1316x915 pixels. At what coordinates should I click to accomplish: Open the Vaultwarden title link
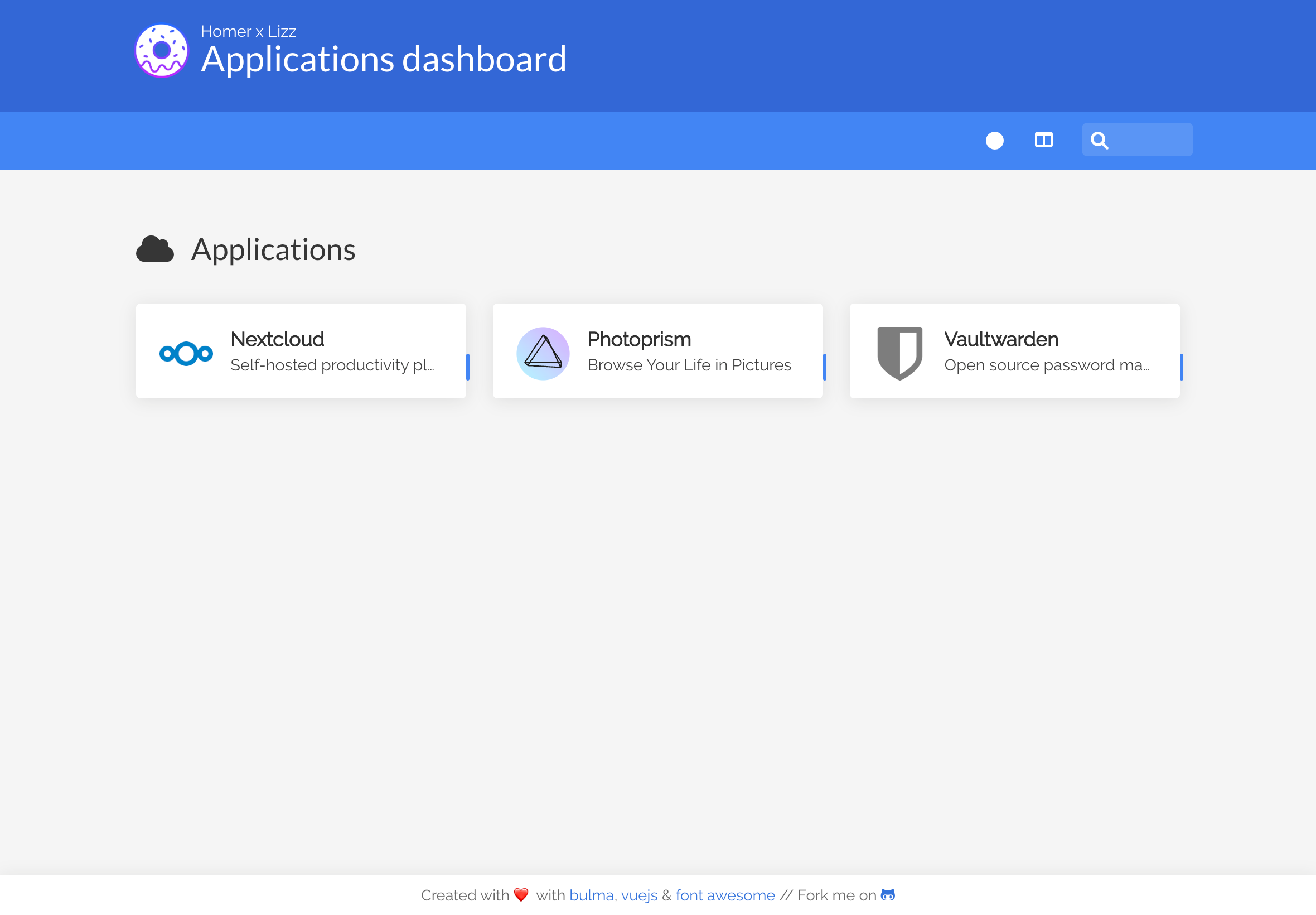[x=1000, y=339]
